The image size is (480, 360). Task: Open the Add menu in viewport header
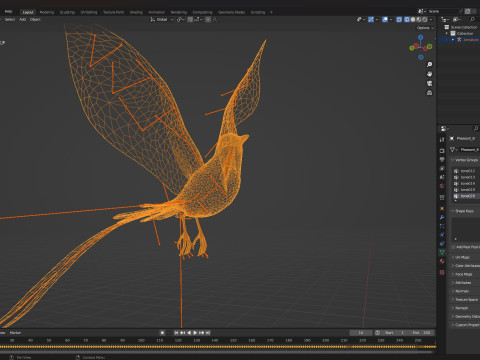coord(22,19)
